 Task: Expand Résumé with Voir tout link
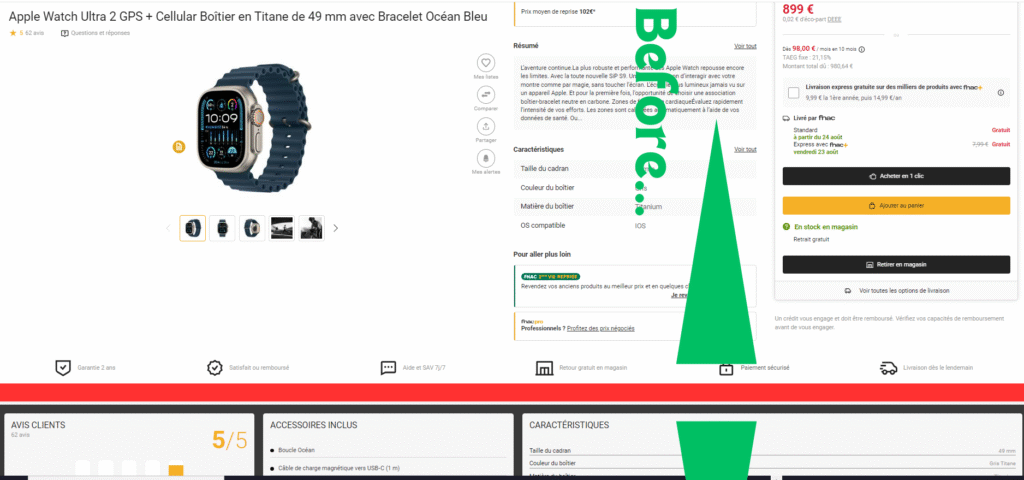point(745,46)
